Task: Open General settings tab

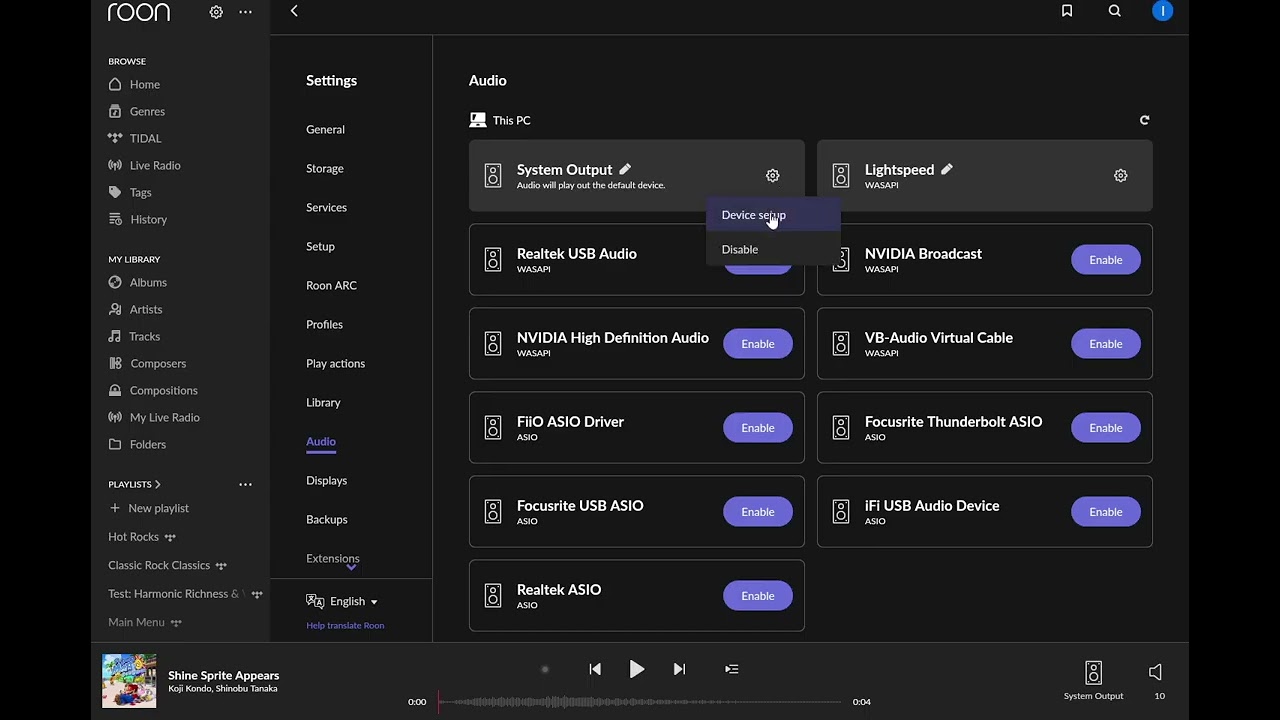Action: pyautogui.click(x=325, y=129)
